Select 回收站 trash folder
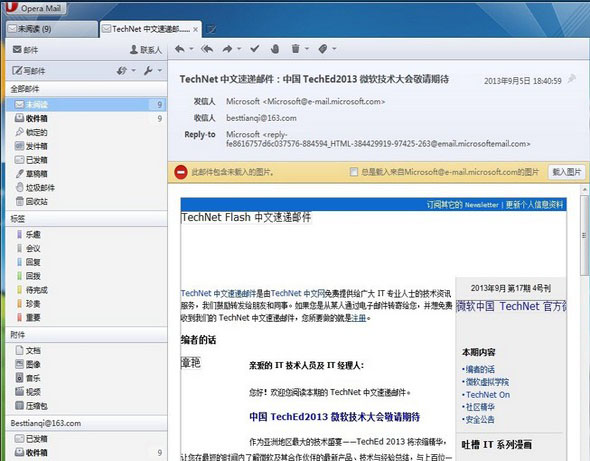Screen dimensions: 590x461 (x=86, y=201)
